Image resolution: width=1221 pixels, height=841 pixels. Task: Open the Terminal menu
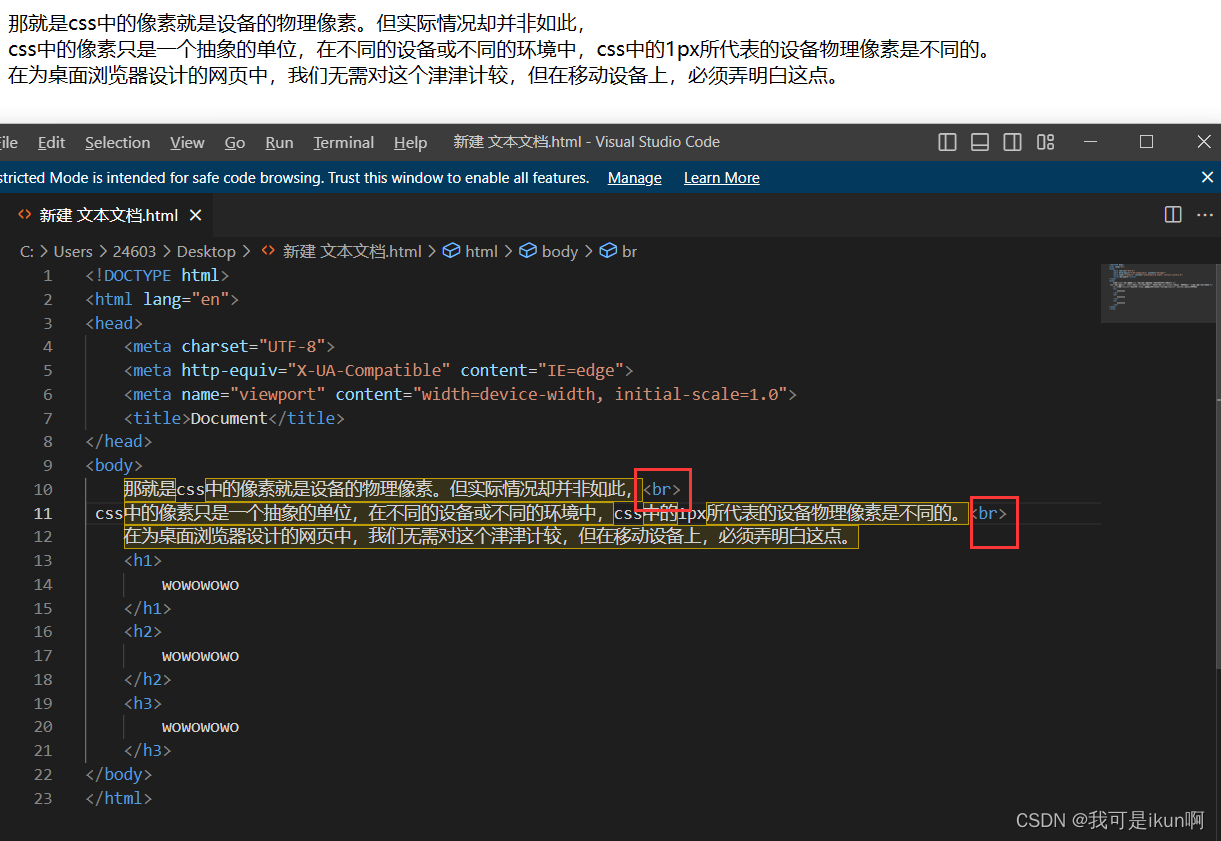coord(344,142)
